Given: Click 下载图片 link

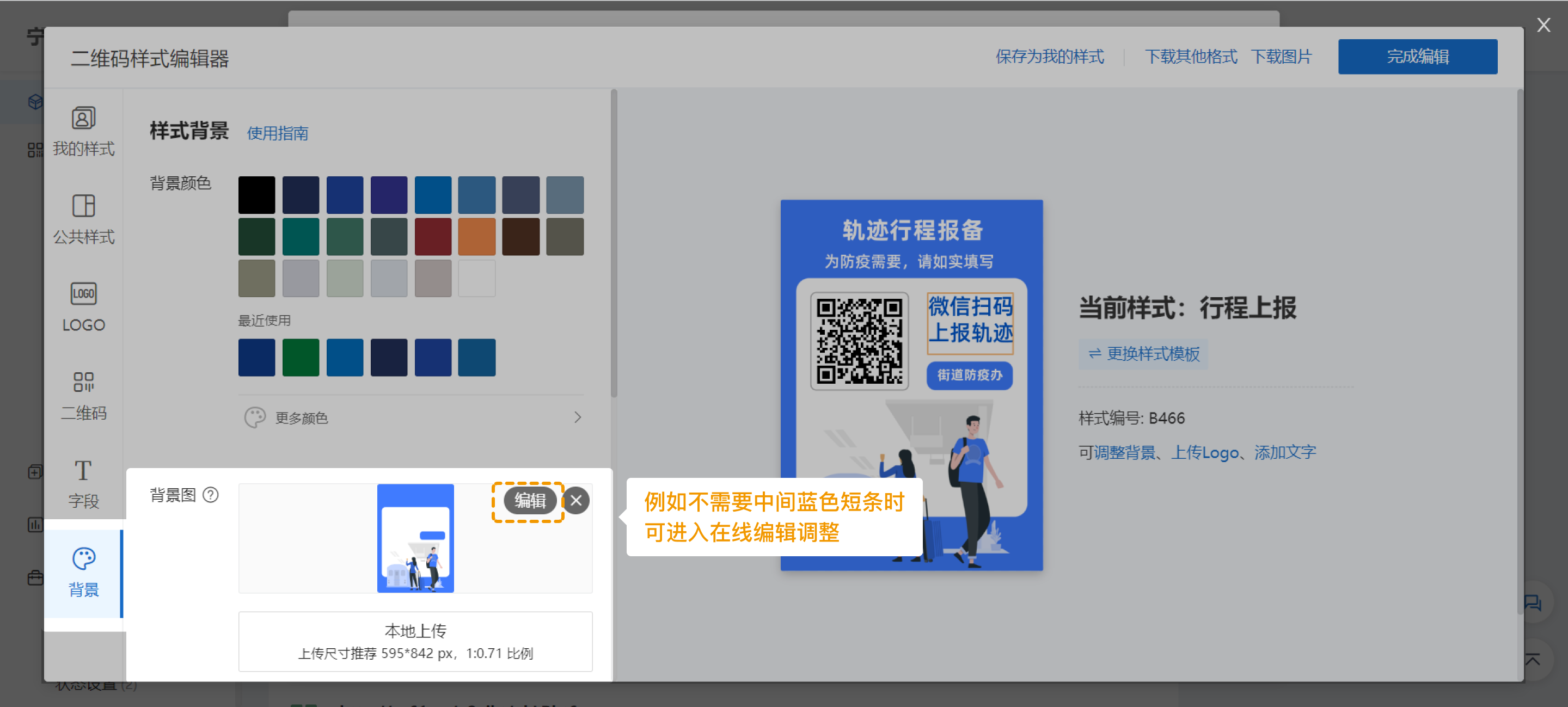Looking at the screenshot, I should pos(1281,57).
